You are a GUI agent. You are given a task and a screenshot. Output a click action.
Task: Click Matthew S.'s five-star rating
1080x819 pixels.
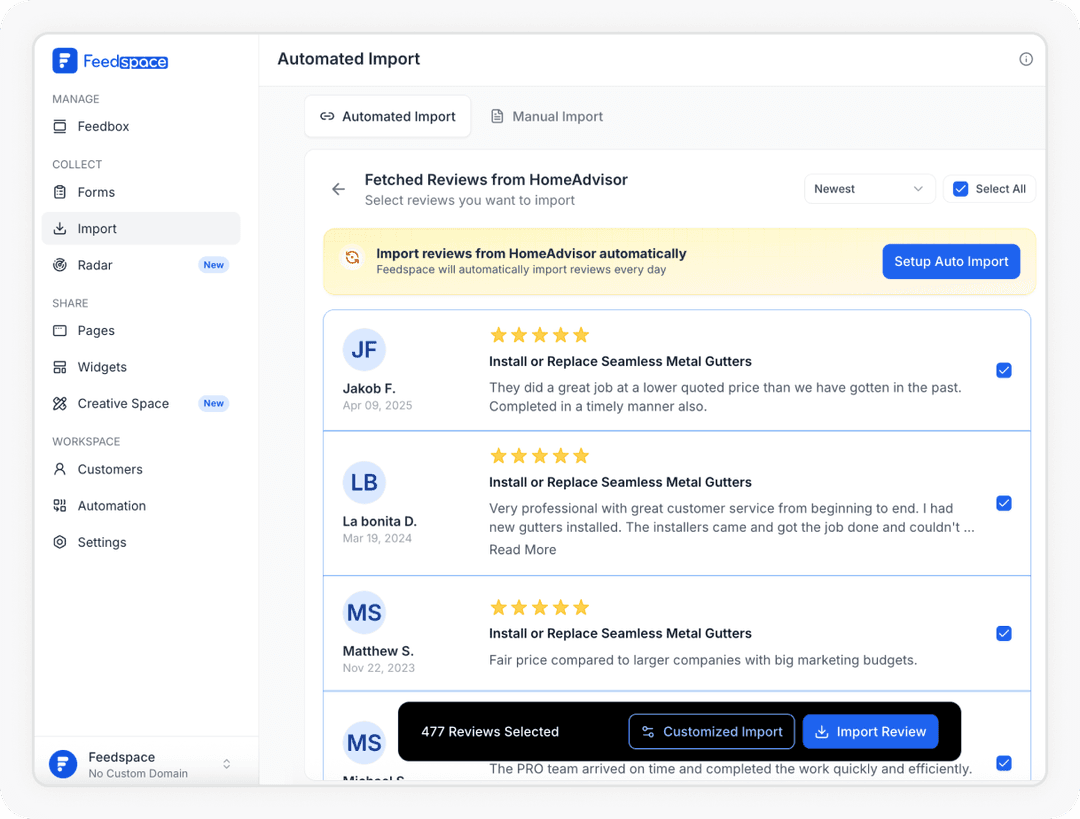pos(539,608)
